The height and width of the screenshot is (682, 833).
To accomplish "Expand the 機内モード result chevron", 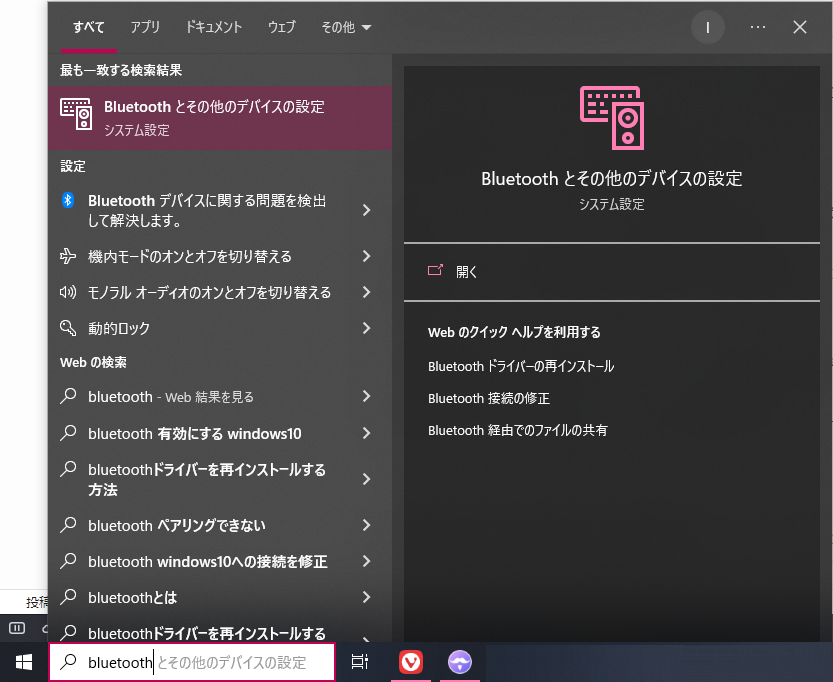I will click(x=367, y=257).
